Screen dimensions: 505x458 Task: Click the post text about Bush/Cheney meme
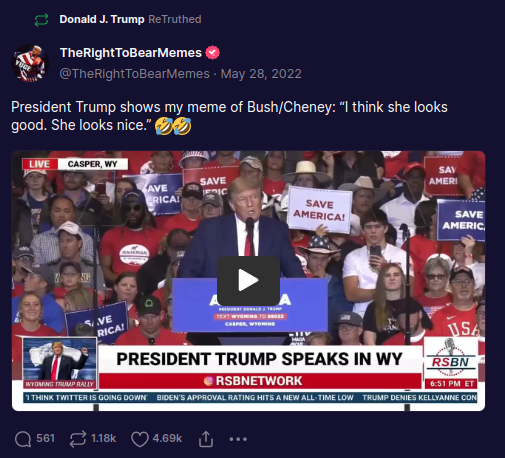229,116
